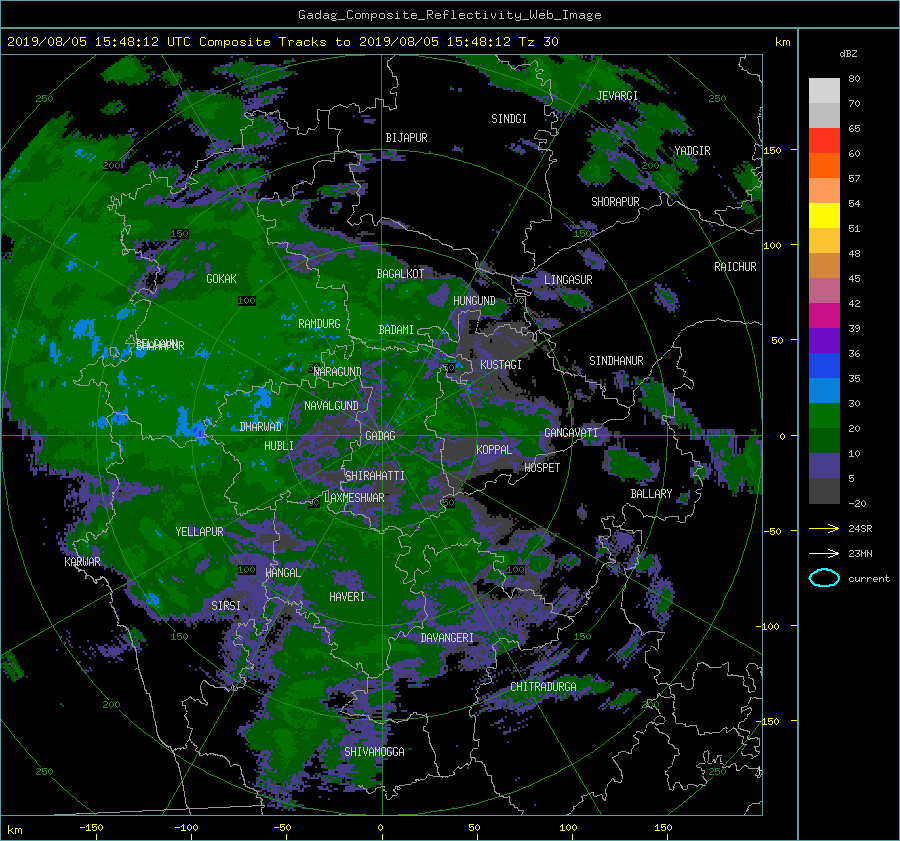Click the JEVARGI city label

(x=617, y=96)
